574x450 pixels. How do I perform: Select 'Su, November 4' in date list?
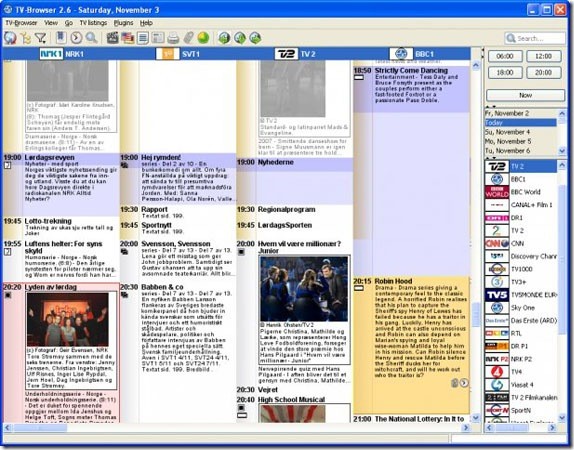click(x=521, y=132)
